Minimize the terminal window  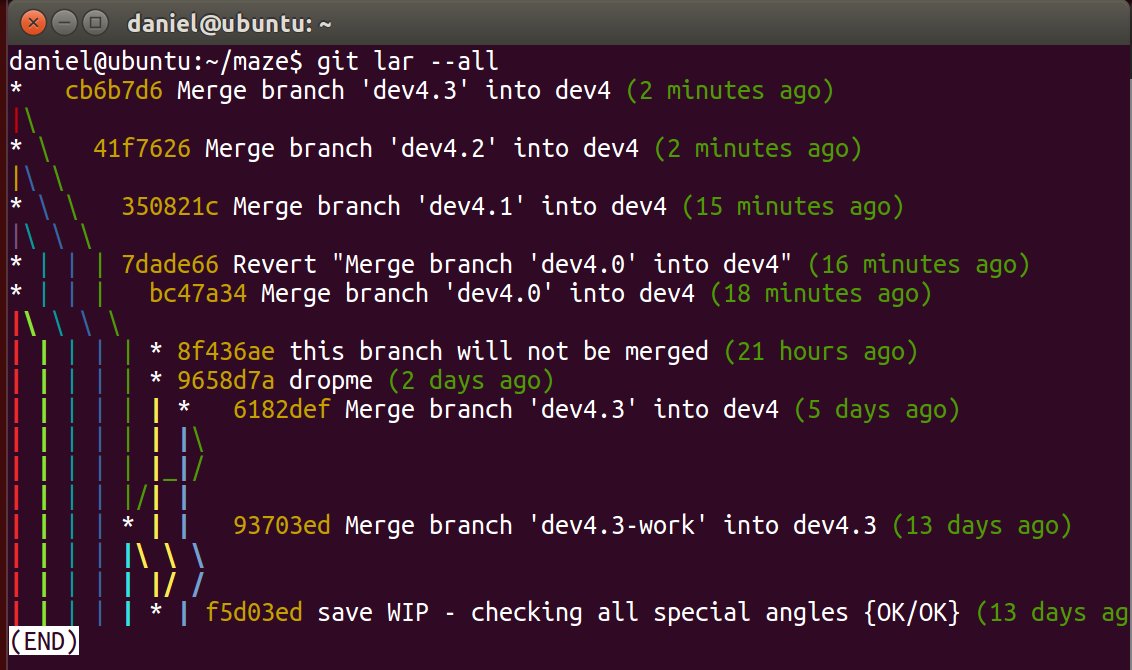click(64, 23)
